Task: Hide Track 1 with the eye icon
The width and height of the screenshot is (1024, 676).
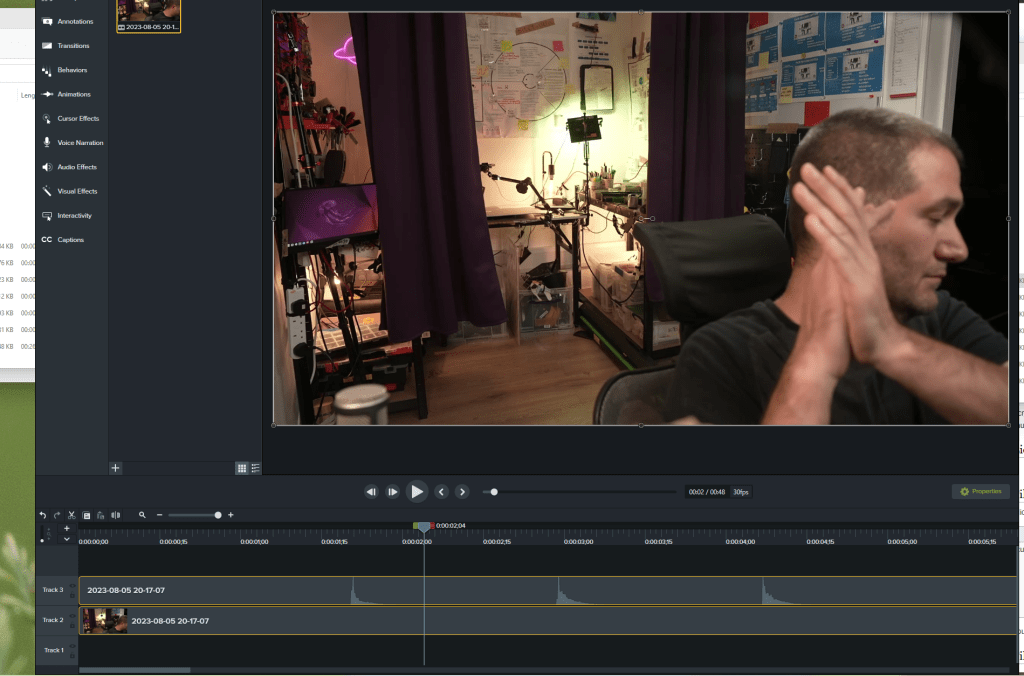Action: 72,646
